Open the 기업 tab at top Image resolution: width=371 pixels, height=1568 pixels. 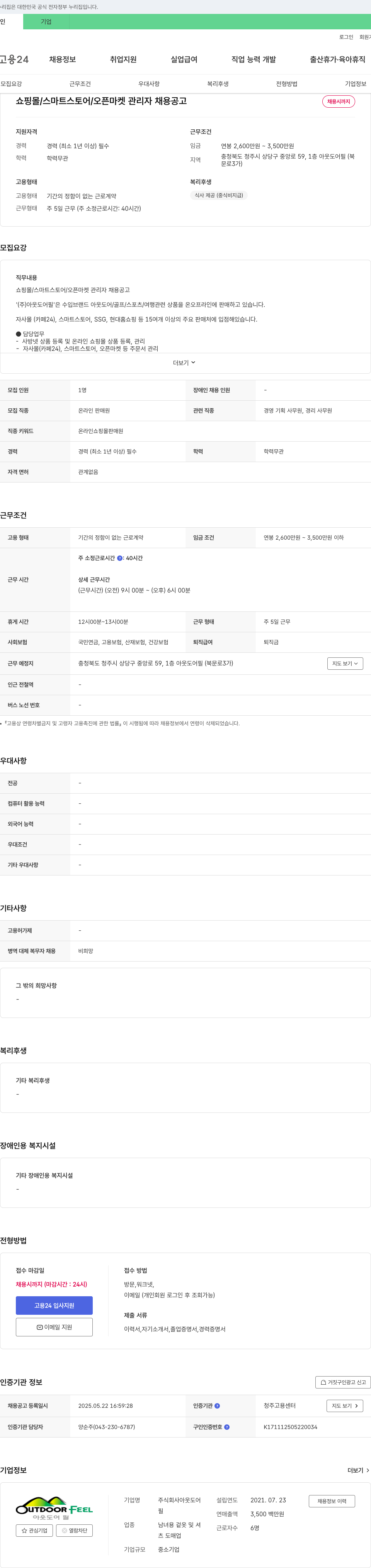coord(46,21)
